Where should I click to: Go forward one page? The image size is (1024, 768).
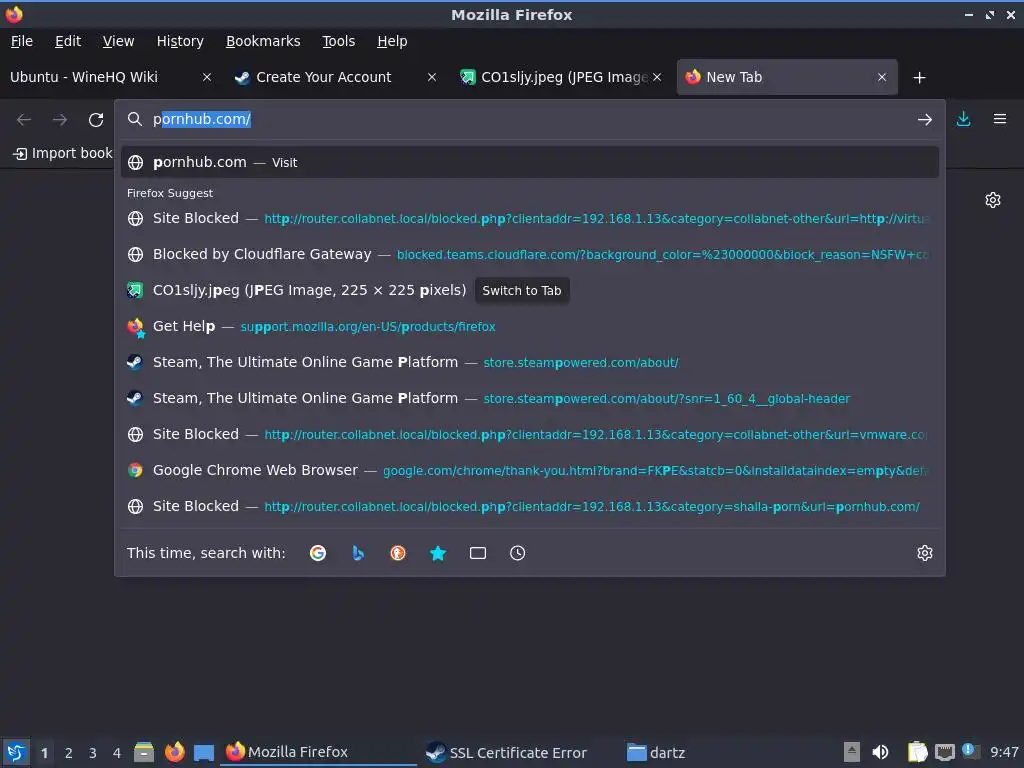coord(60,120)
